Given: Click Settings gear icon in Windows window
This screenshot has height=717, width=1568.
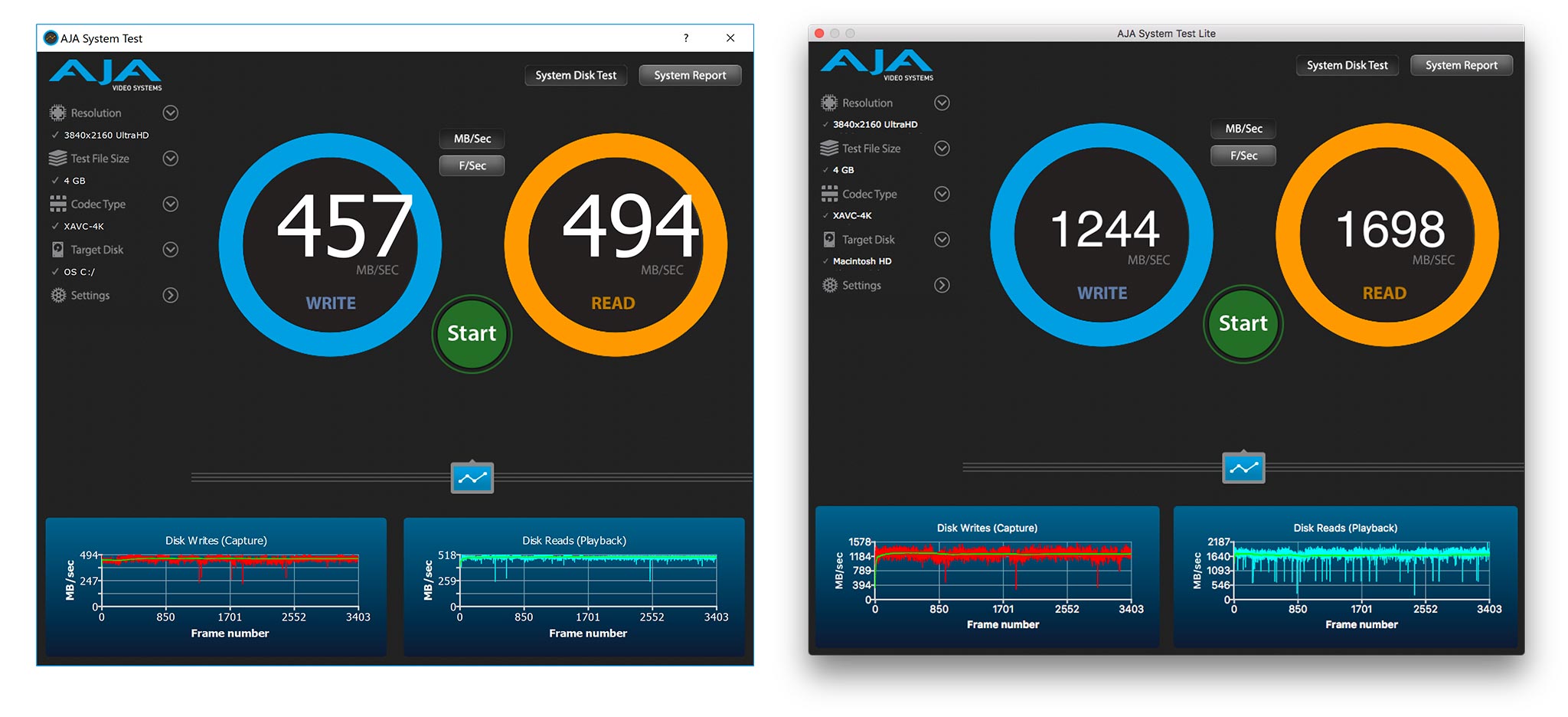Looking at the screenshot, I should (58, 295).
